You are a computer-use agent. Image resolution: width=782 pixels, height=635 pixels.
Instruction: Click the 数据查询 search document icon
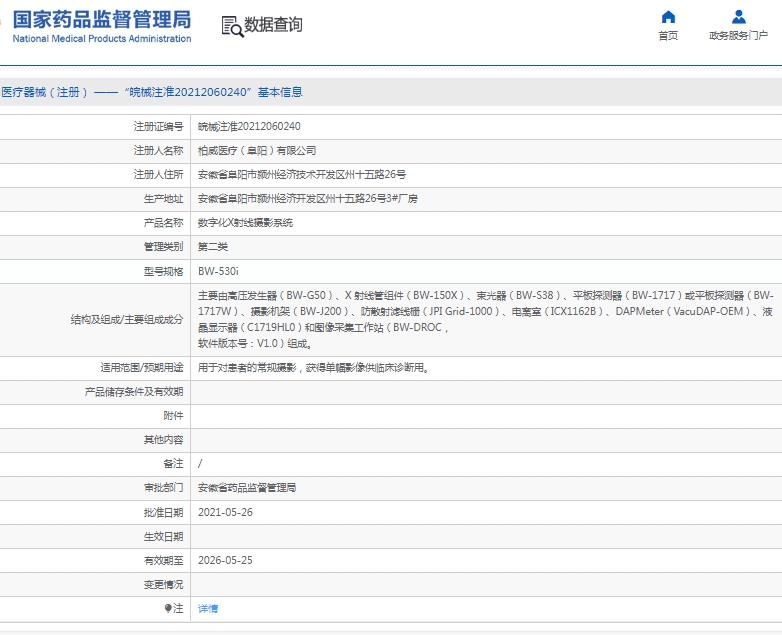[x=232, y=26]
